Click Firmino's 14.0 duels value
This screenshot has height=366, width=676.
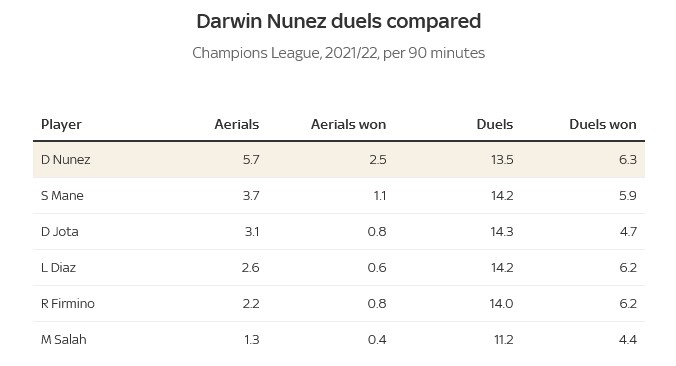(x=501, y=303)
